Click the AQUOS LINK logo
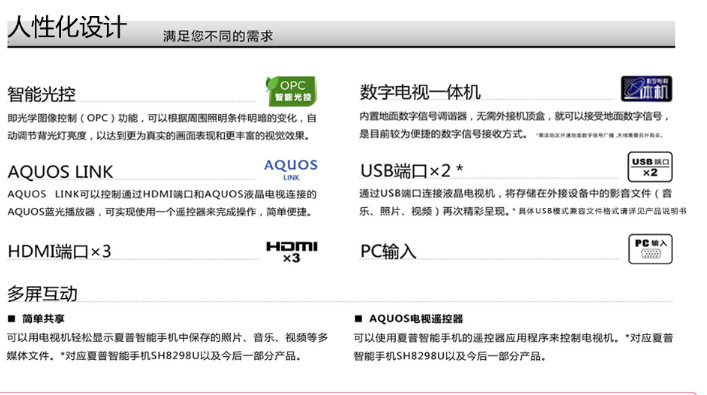This screenshot has height=395, width=707. (291, 170)
